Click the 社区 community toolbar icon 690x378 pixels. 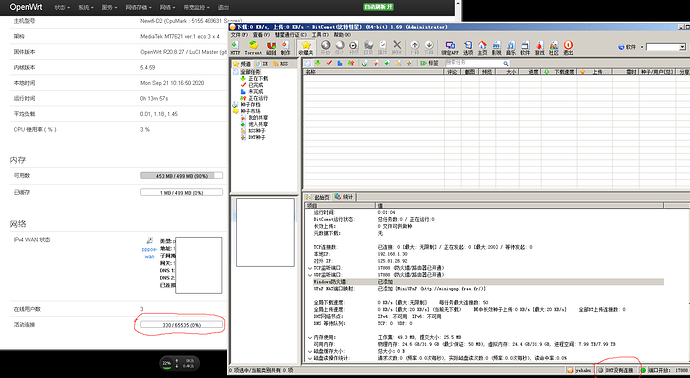(554, 47)
